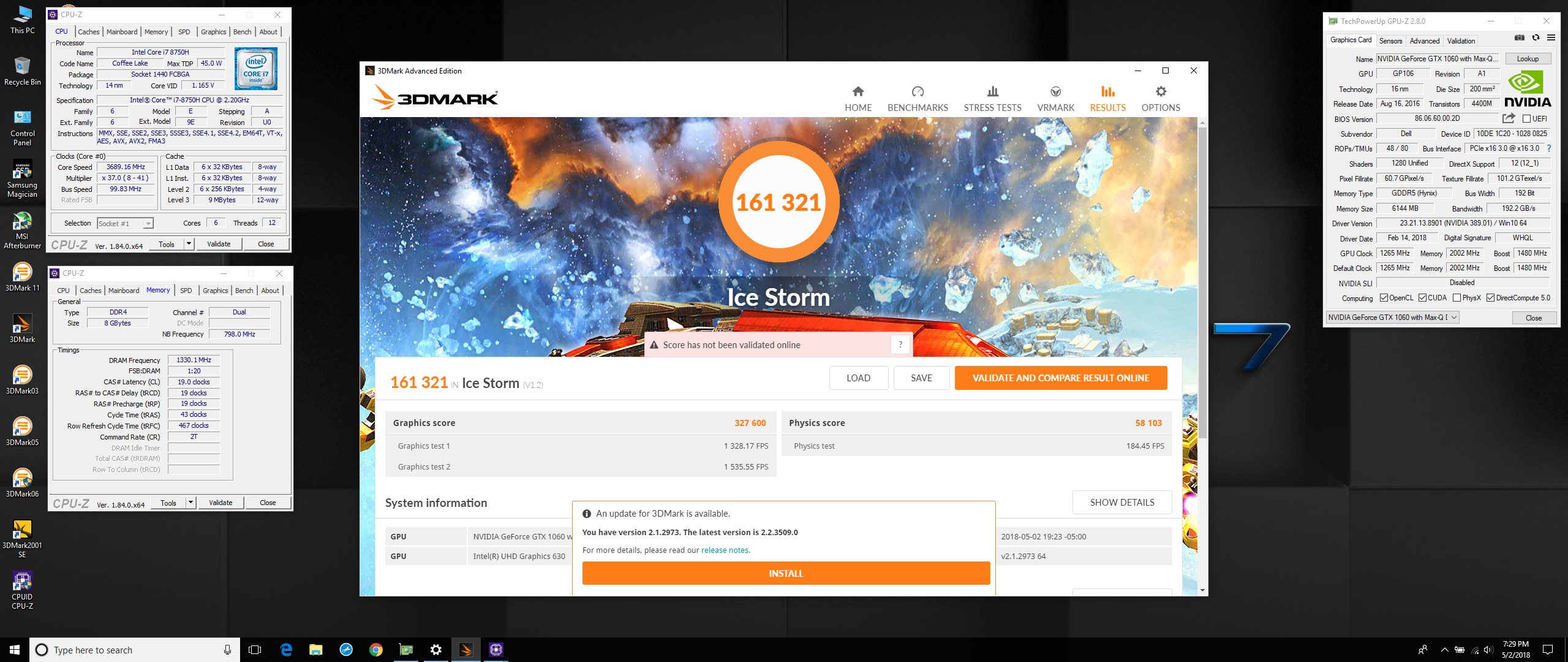This screenshot has height=662, width=1568.
Task: Click the taskbar search box
Action: click(x=135, y=650)
